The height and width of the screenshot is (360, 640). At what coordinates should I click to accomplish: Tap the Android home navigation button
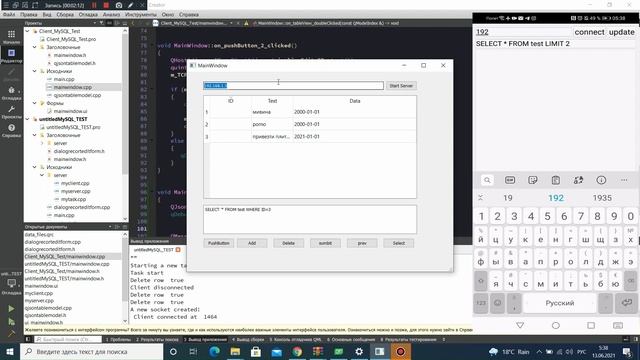tap(556, 325)
